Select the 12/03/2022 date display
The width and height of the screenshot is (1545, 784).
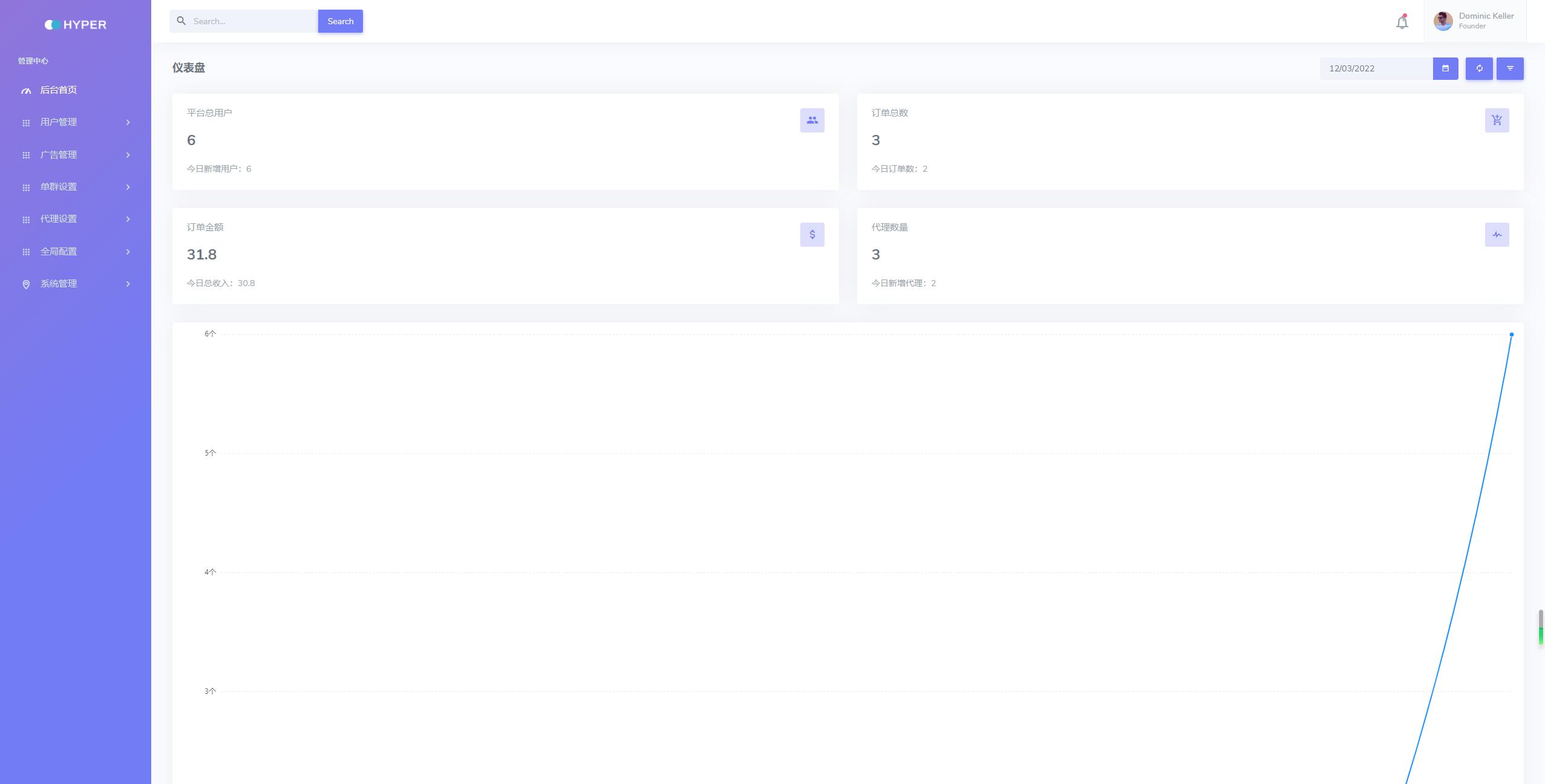[x=1375, y=69]
